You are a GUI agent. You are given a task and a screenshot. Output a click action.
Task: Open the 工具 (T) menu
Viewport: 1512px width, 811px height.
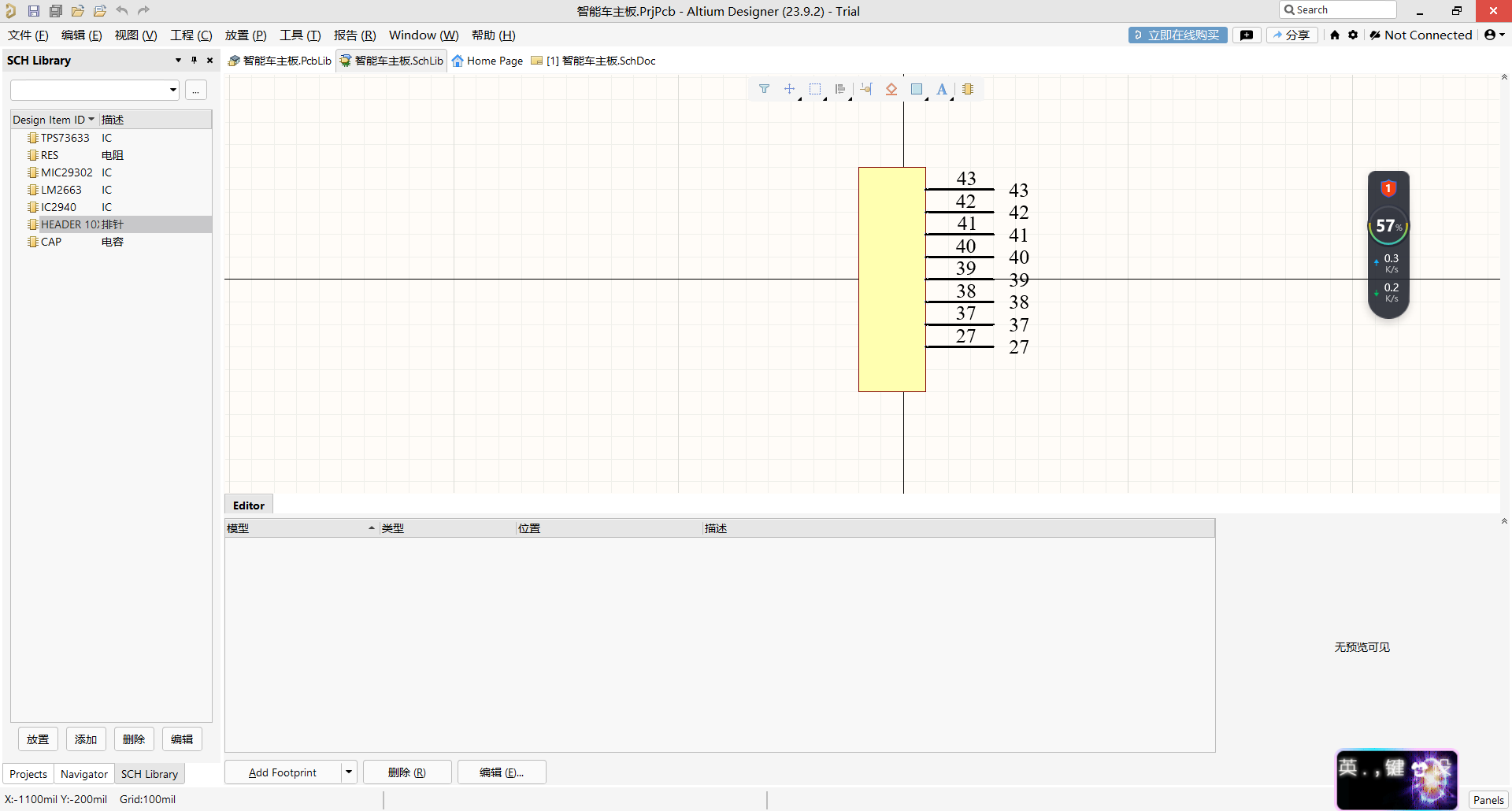click(300, 35)
